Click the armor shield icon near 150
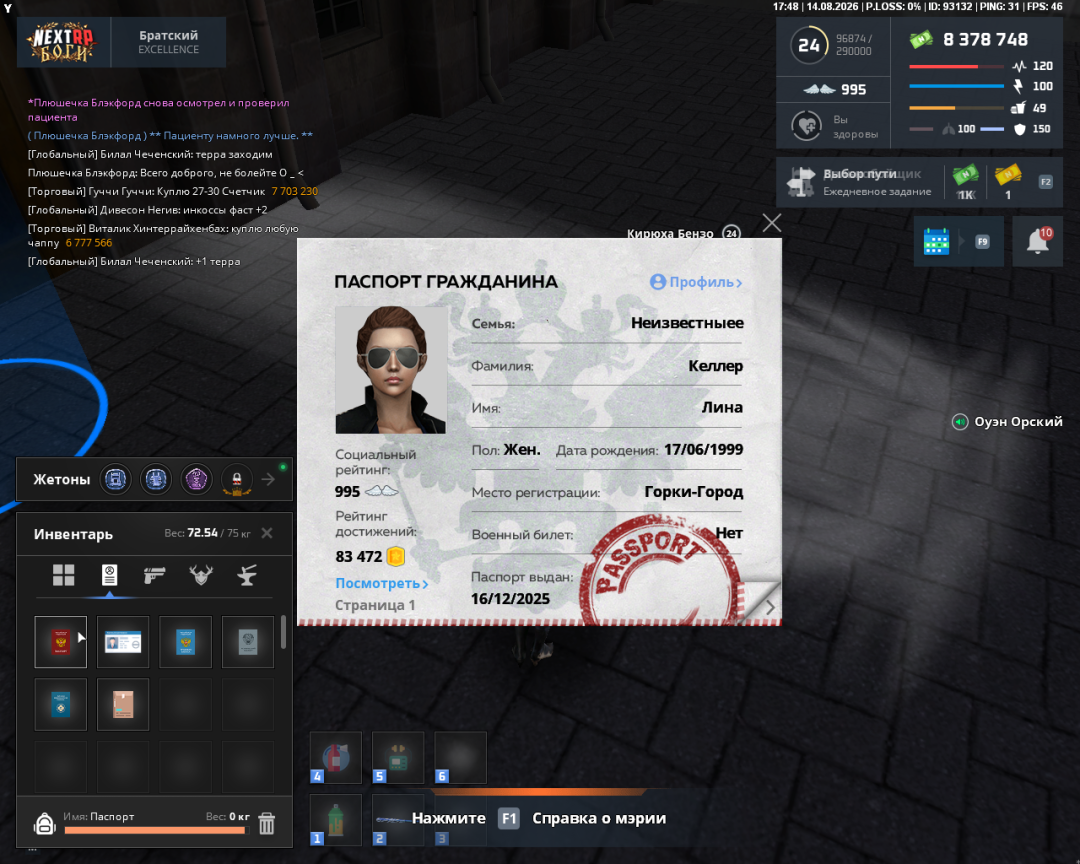The width and height of the screenshot is (1080, 864). [1020, 129]
